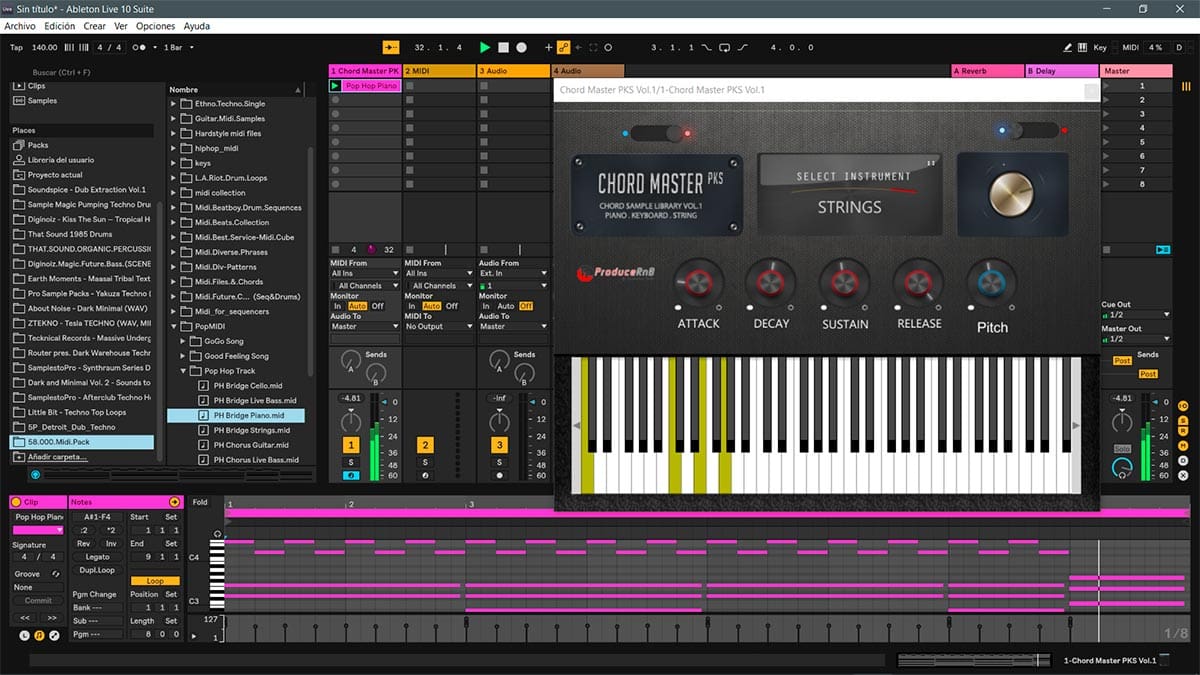The image size is (1200, 675).
Task: Open the Groove hot-swap icon
Action: click(56, 574)
